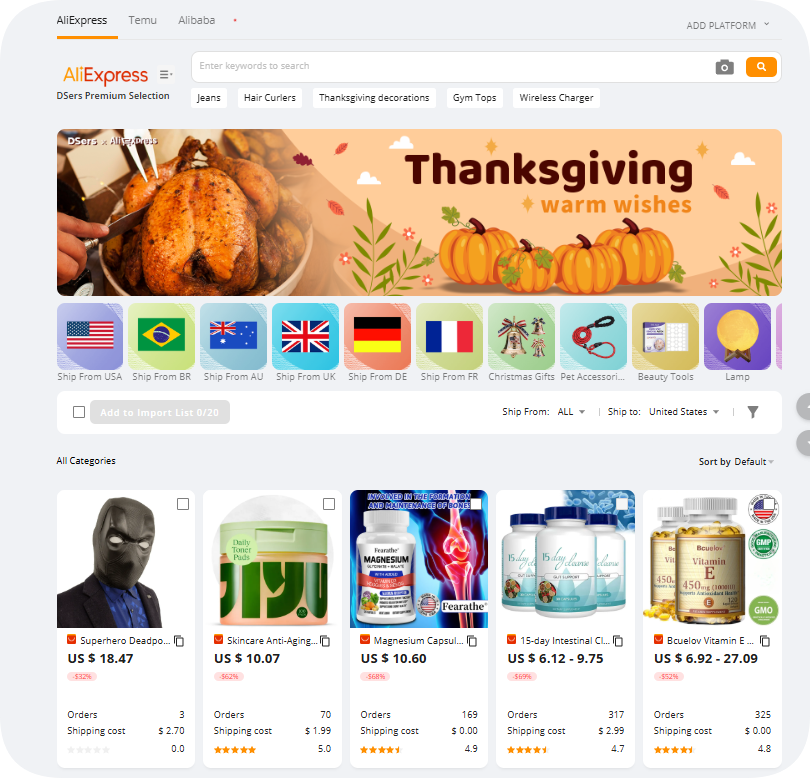Open the Pet Accessories category icon

pos(593,336)
